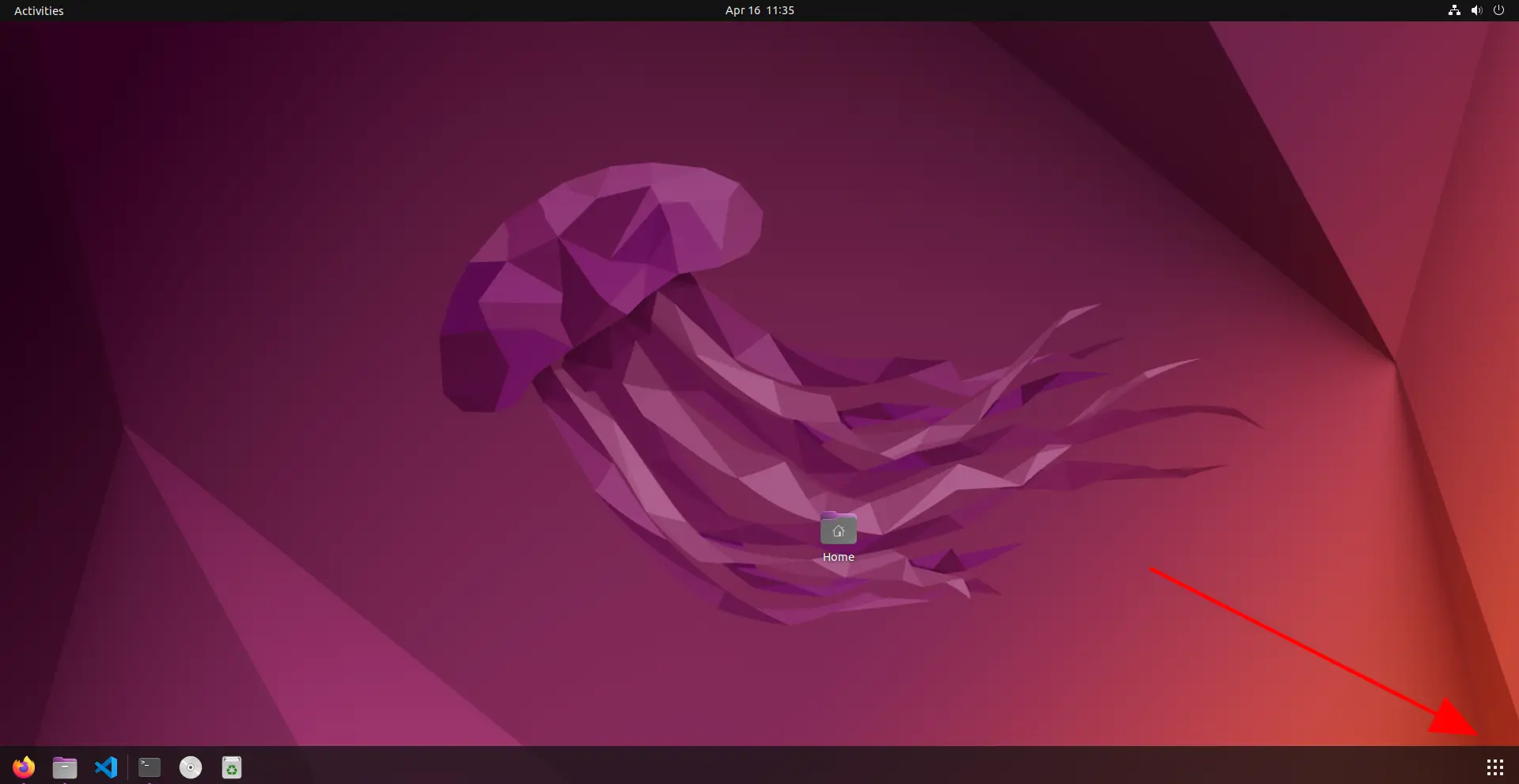
Task: Open the Trash from the dock
Action: point(232,767)
